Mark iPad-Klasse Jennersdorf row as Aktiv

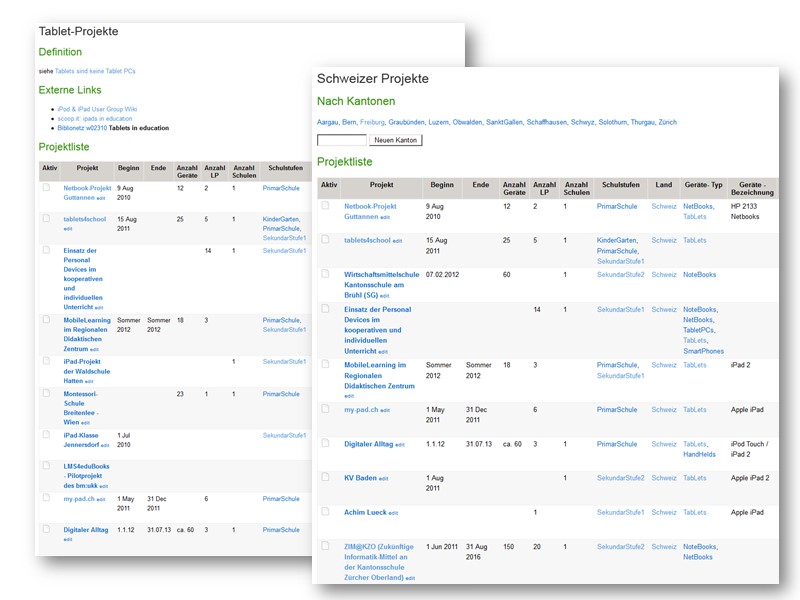point(46,434)
